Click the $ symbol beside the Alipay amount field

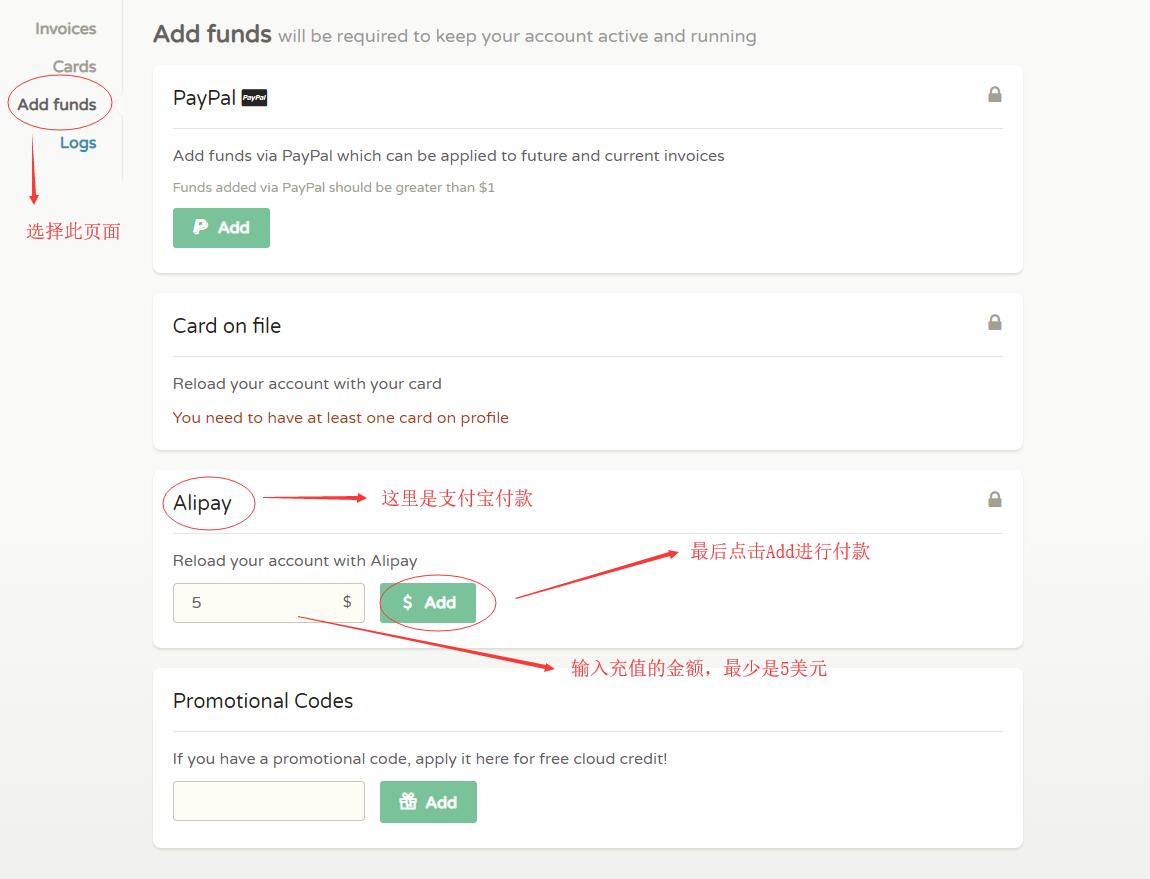348,602
